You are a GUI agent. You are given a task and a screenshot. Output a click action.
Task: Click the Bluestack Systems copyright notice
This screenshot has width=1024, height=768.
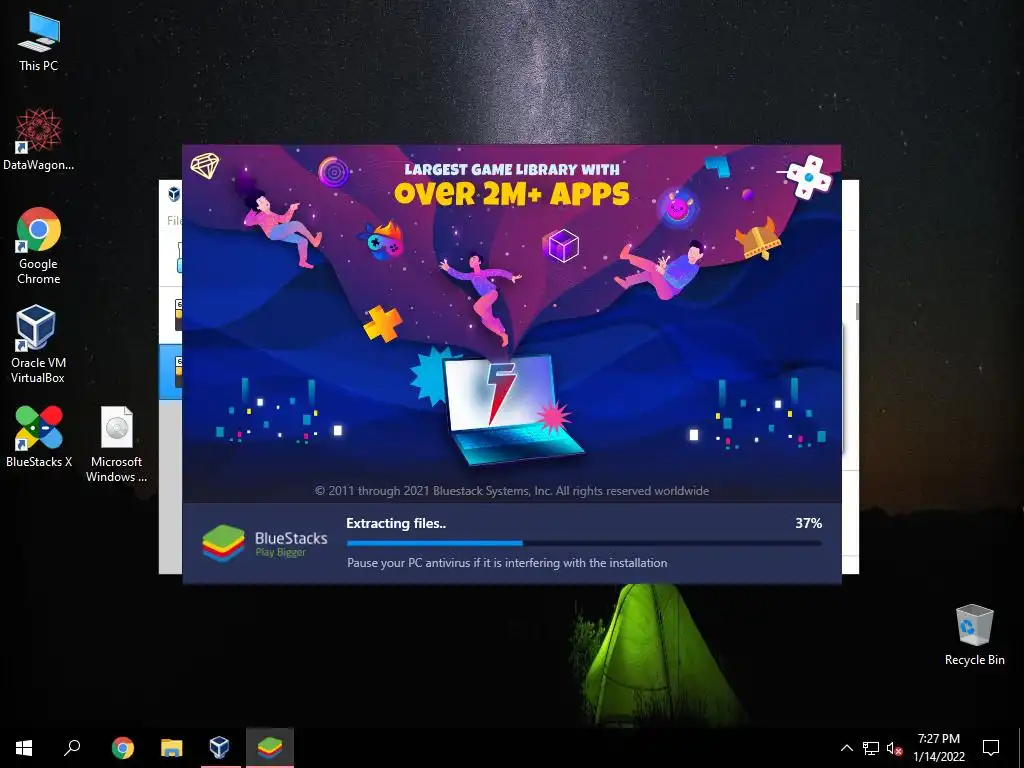tap(512, 490)
